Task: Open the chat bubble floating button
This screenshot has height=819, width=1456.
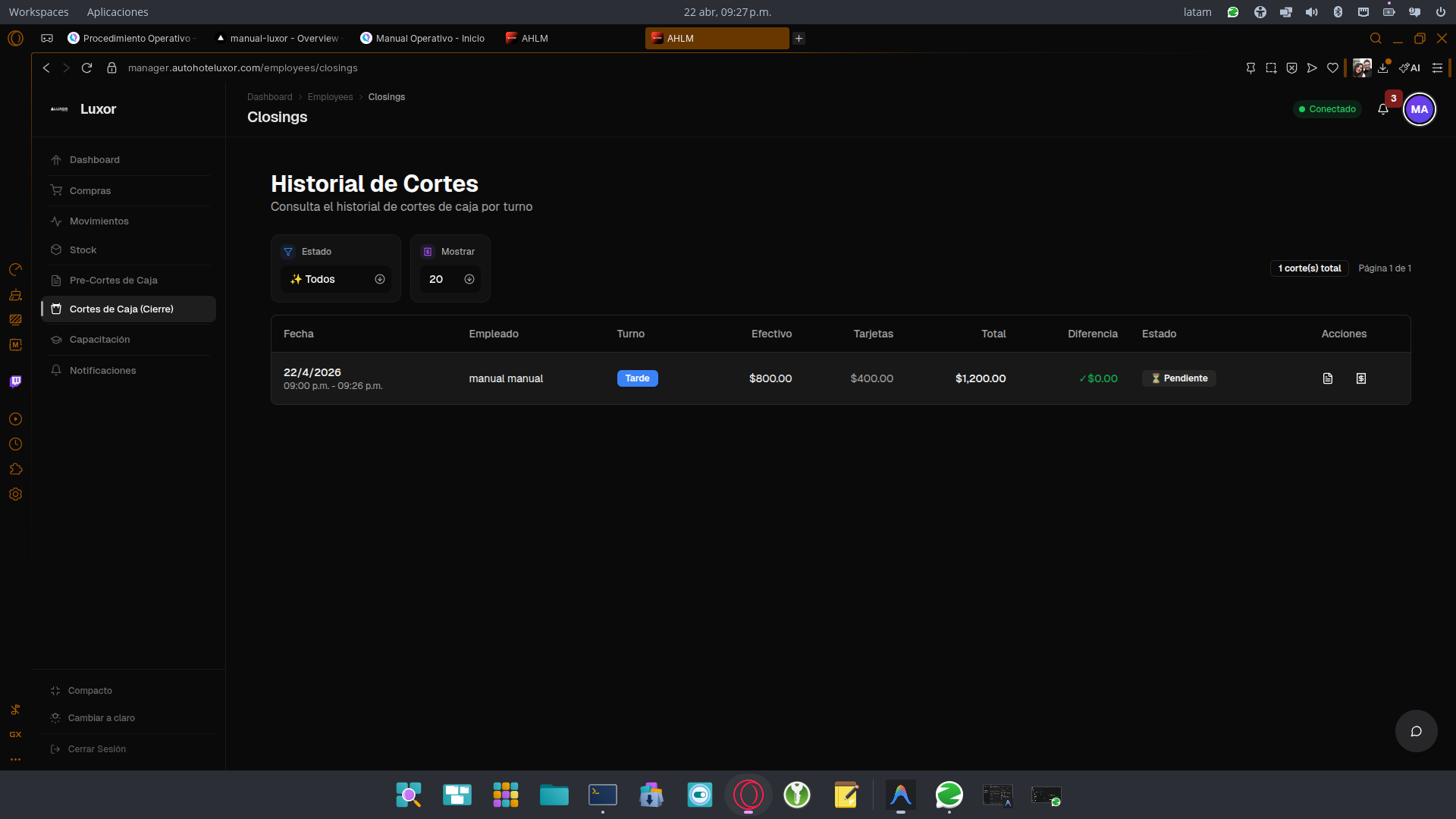Action: pos(1416,731)
